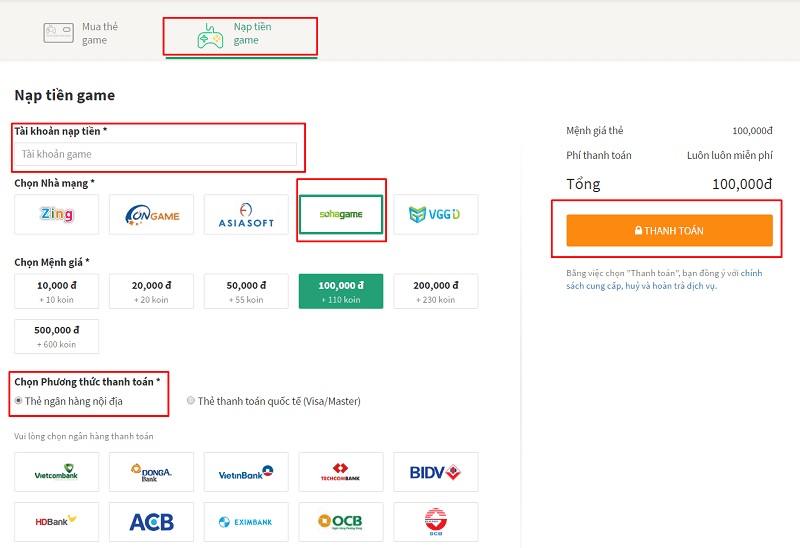The image size is (800, 548).
Task: Choose the VGG ID provider logo
Action: click(x=436, y=214)
